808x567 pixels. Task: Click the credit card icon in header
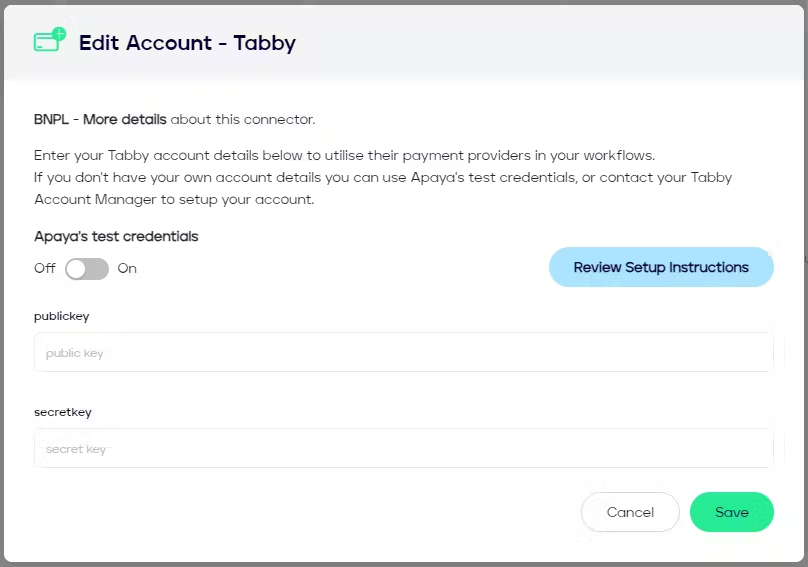coord(47,43)
